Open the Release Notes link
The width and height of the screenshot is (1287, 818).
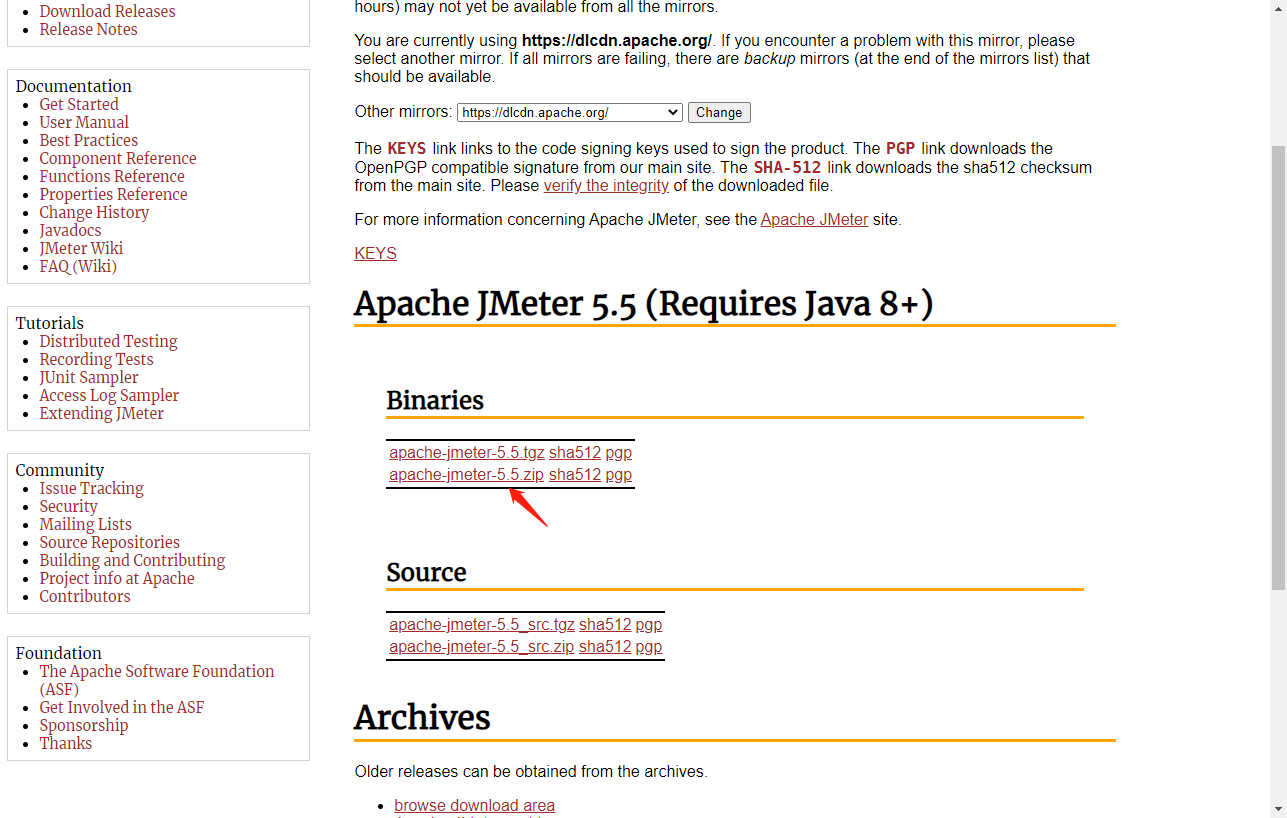click(x=88, y=29)
